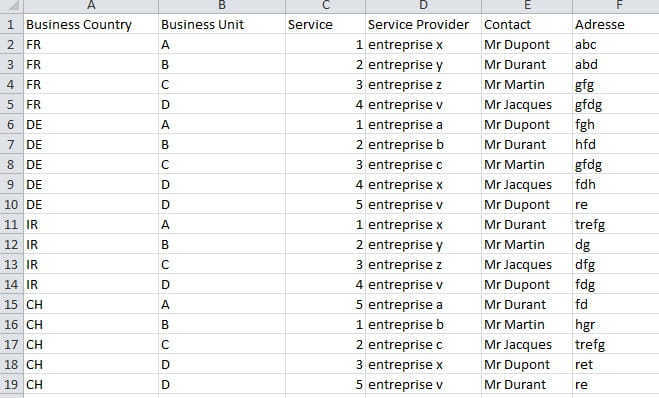
Task: Click the Service Provider header cell
Action: [x=423, y=24]
